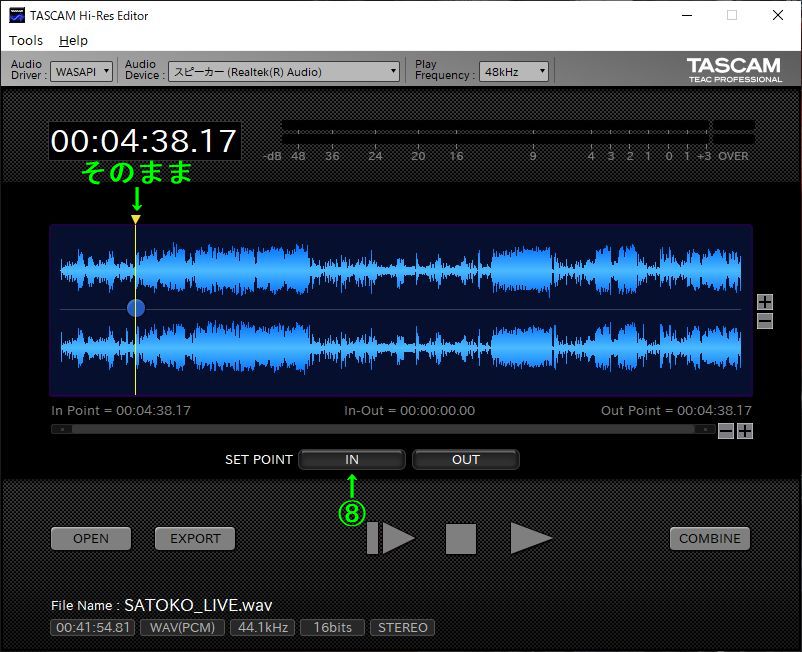Click the file duration 00:41:54.81
Image resolution: width=802 pixels, height=652 pixels.
pos(93,627)
